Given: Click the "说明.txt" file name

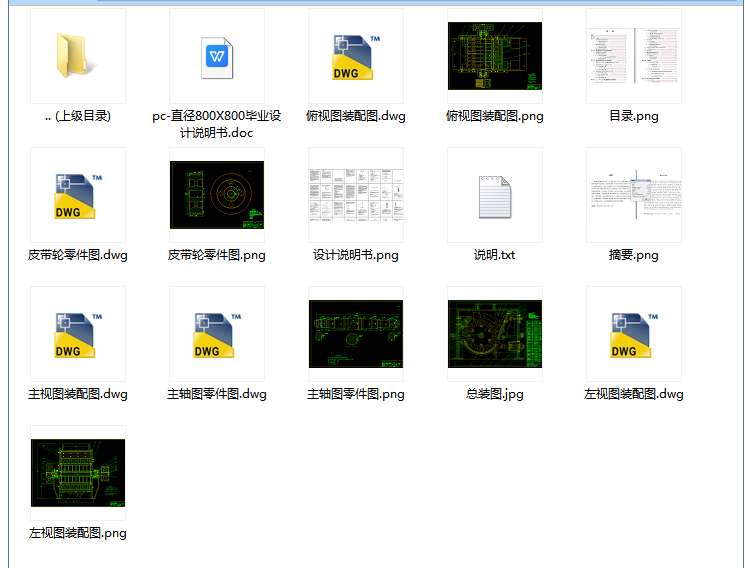Looking at the screenshot, I should pos(495,255).
